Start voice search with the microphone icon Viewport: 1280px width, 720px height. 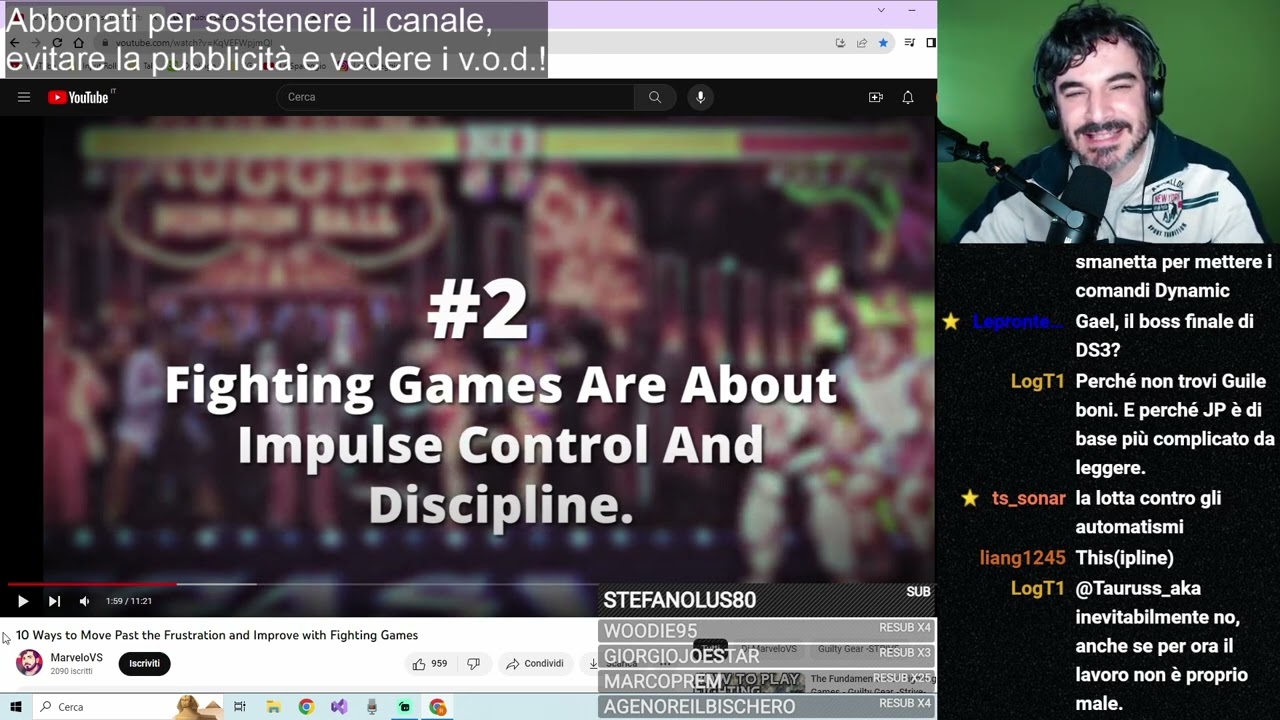pyautogui.click(x=700, y=97)
